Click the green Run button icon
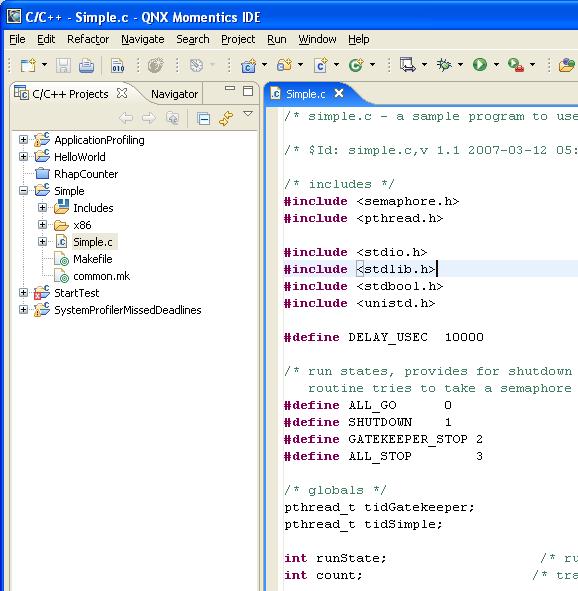This screenshot has height=591, width=578. click(480, 65)
